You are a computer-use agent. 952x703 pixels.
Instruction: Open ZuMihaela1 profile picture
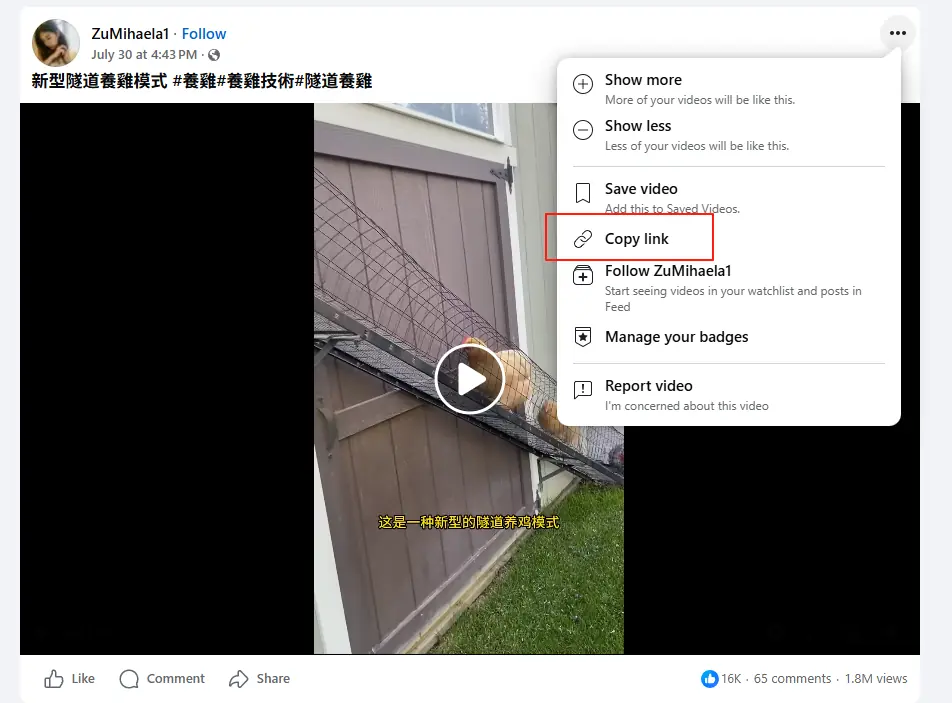click(x=56, y=43)
